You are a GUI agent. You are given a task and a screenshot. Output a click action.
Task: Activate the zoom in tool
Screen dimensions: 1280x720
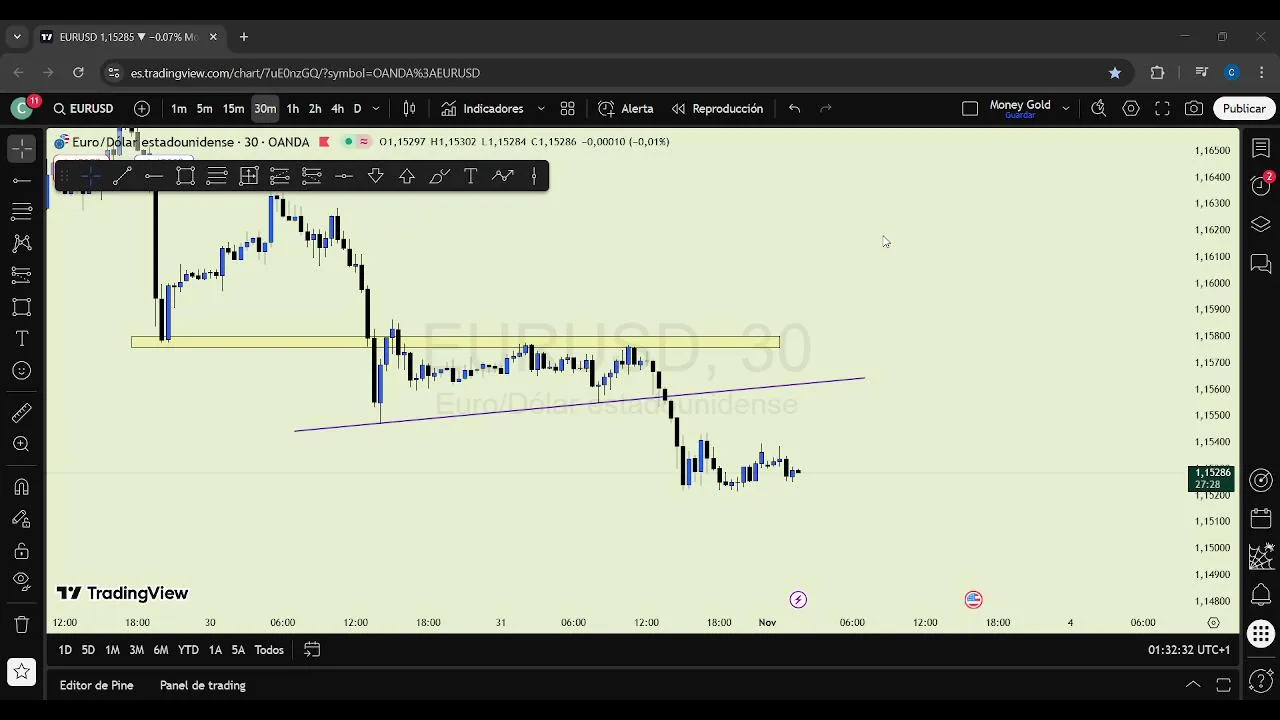tap(21, 444)
